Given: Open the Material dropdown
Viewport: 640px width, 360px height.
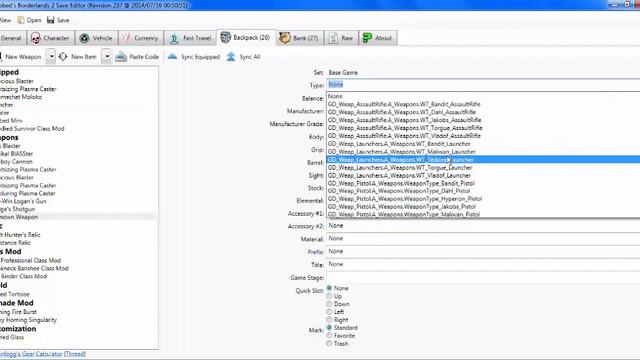Looking at the screenshot, I should click(483, 238).
